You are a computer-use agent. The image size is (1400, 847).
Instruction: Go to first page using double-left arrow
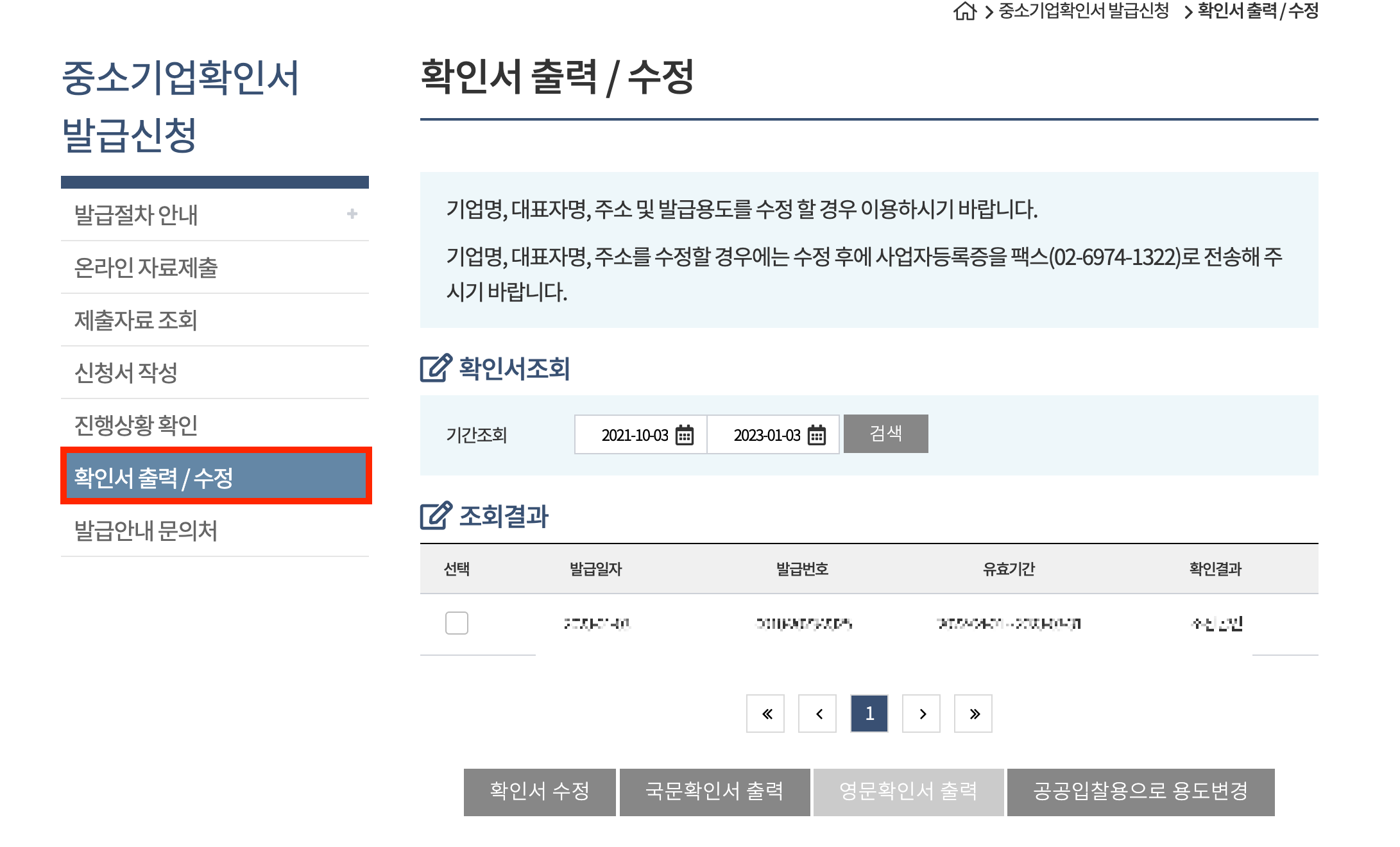pos(765,714)
